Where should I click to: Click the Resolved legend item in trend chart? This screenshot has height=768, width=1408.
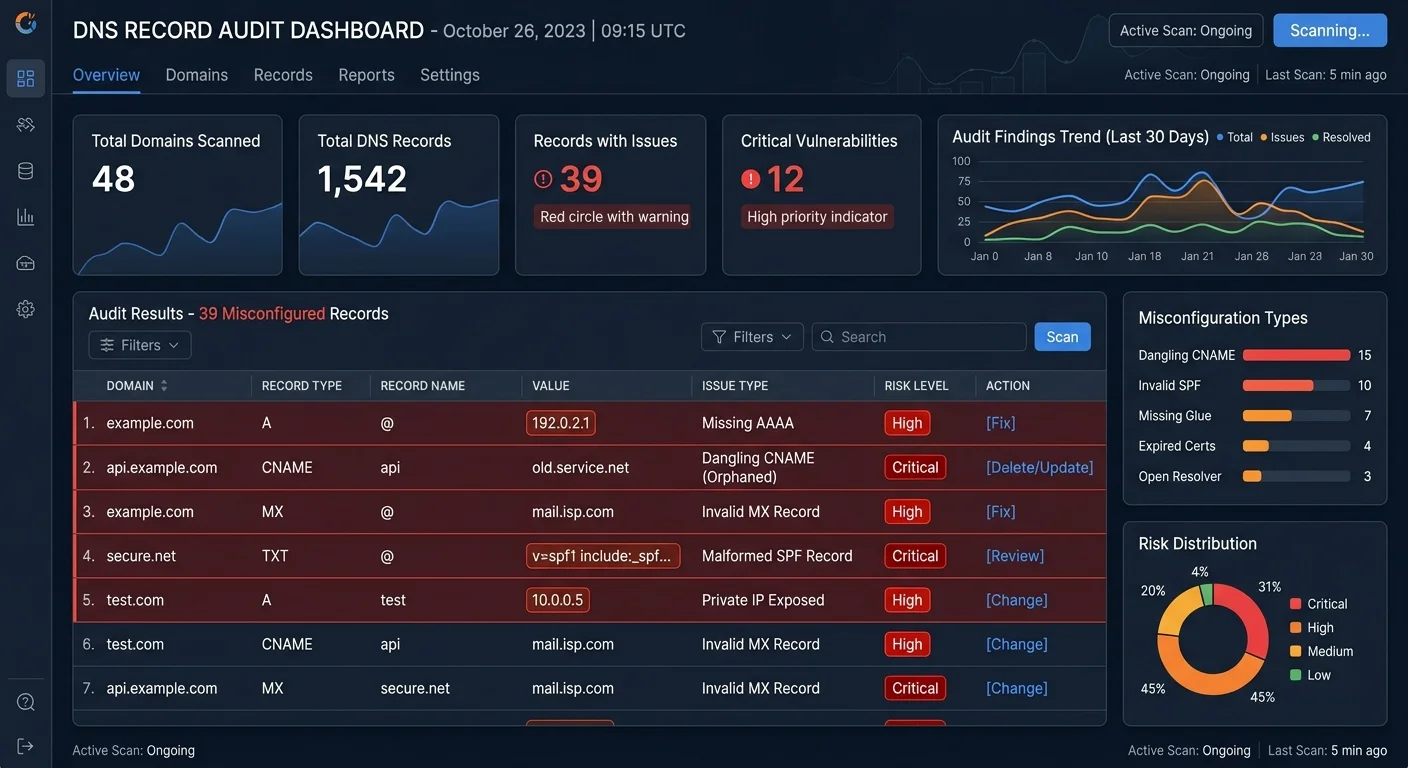coord(1341,137)
